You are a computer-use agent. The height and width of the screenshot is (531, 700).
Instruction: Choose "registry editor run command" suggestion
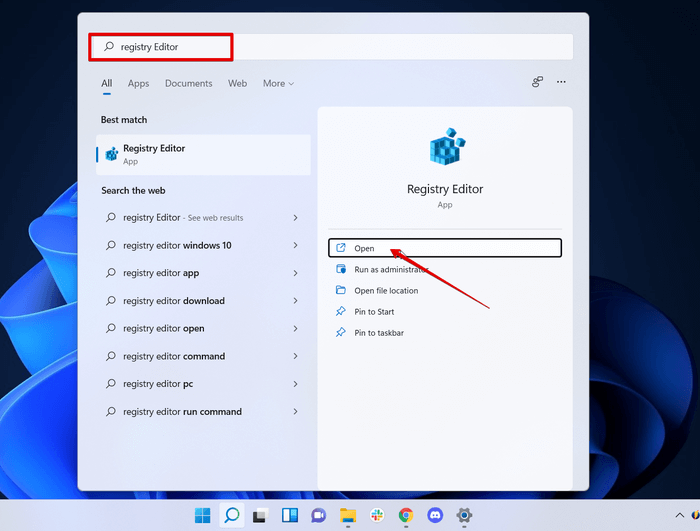[183, 411]
